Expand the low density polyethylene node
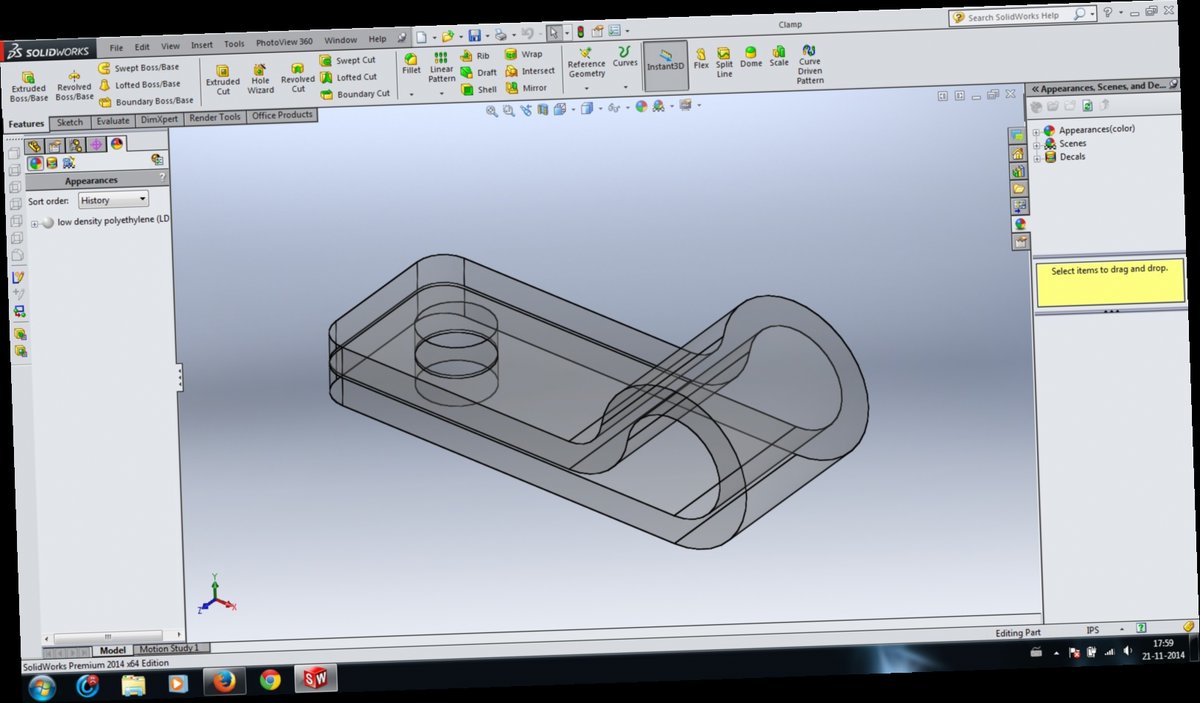 pos(33,222)
